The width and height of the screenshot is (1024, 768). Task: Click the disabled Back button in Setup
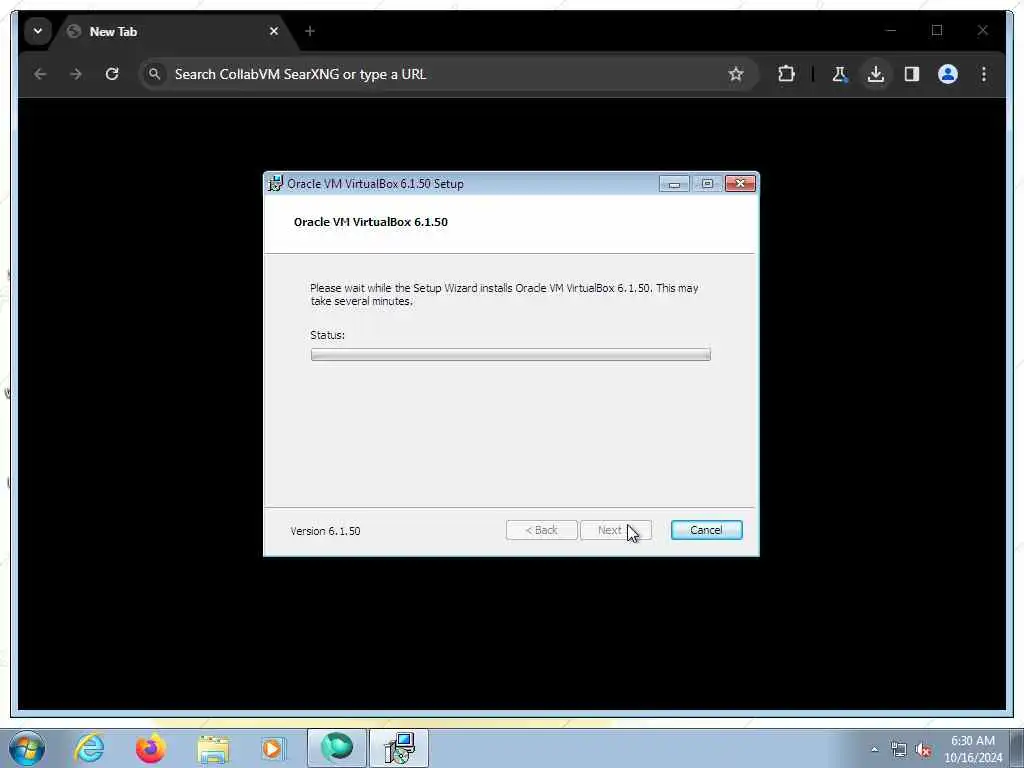[x=541, y=530]
